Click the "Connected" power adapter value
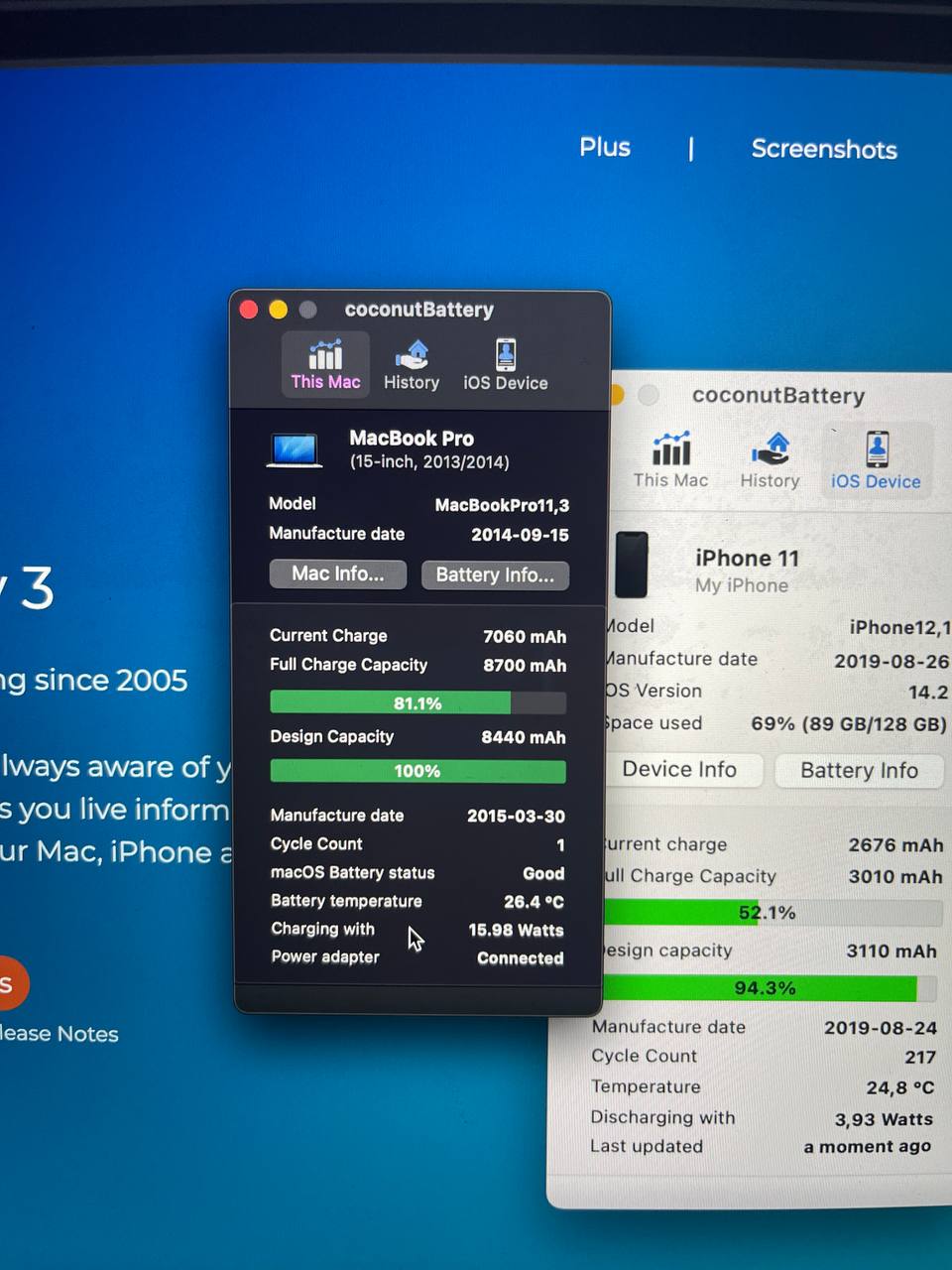 pyautogui.click(x=520, y=958)
